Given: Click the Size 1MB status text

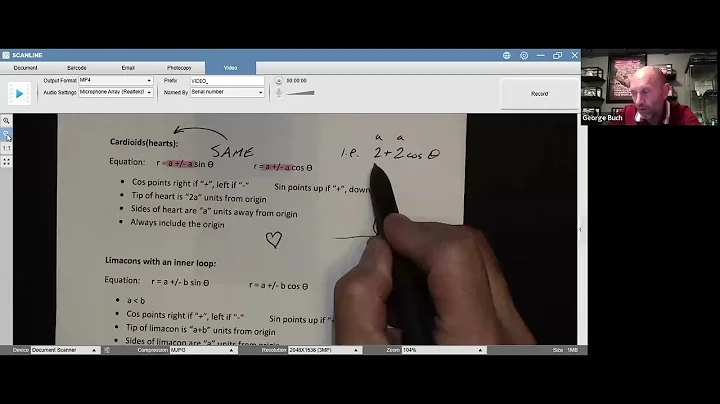Looking at the screenshot, I should coord(565,350).
